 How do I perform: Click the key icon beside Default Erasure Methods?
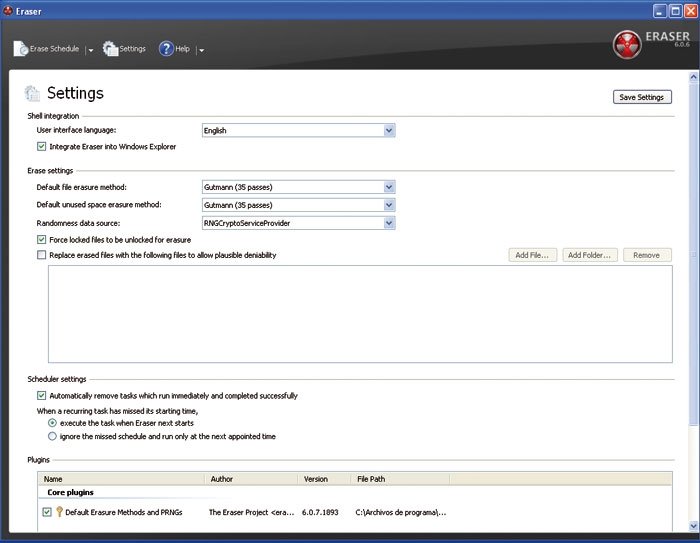tap(59, 512)
